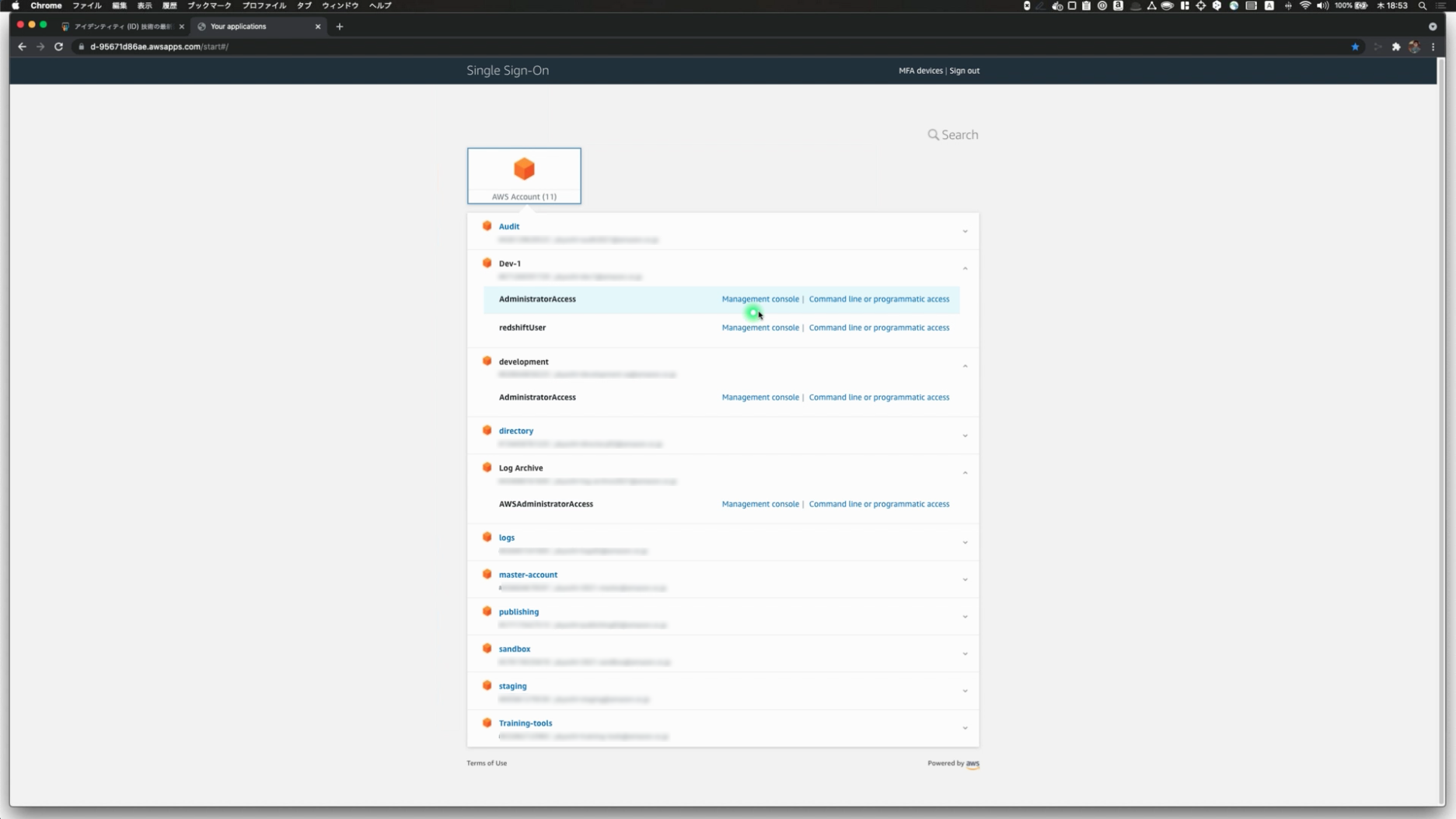
Task: Click the cube icon beside sandbox
Action: click(487, 648)
